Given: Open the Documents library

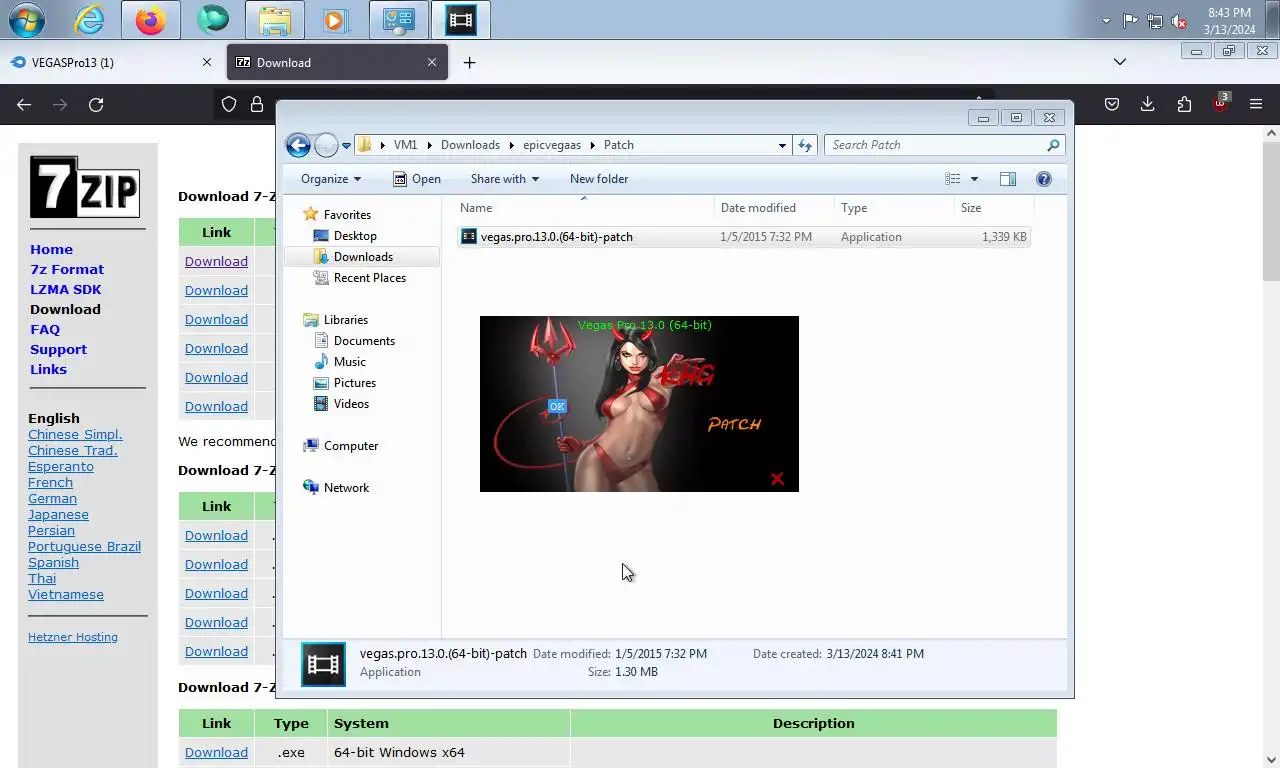Looking at the screenshot, I should coord(364,341).
